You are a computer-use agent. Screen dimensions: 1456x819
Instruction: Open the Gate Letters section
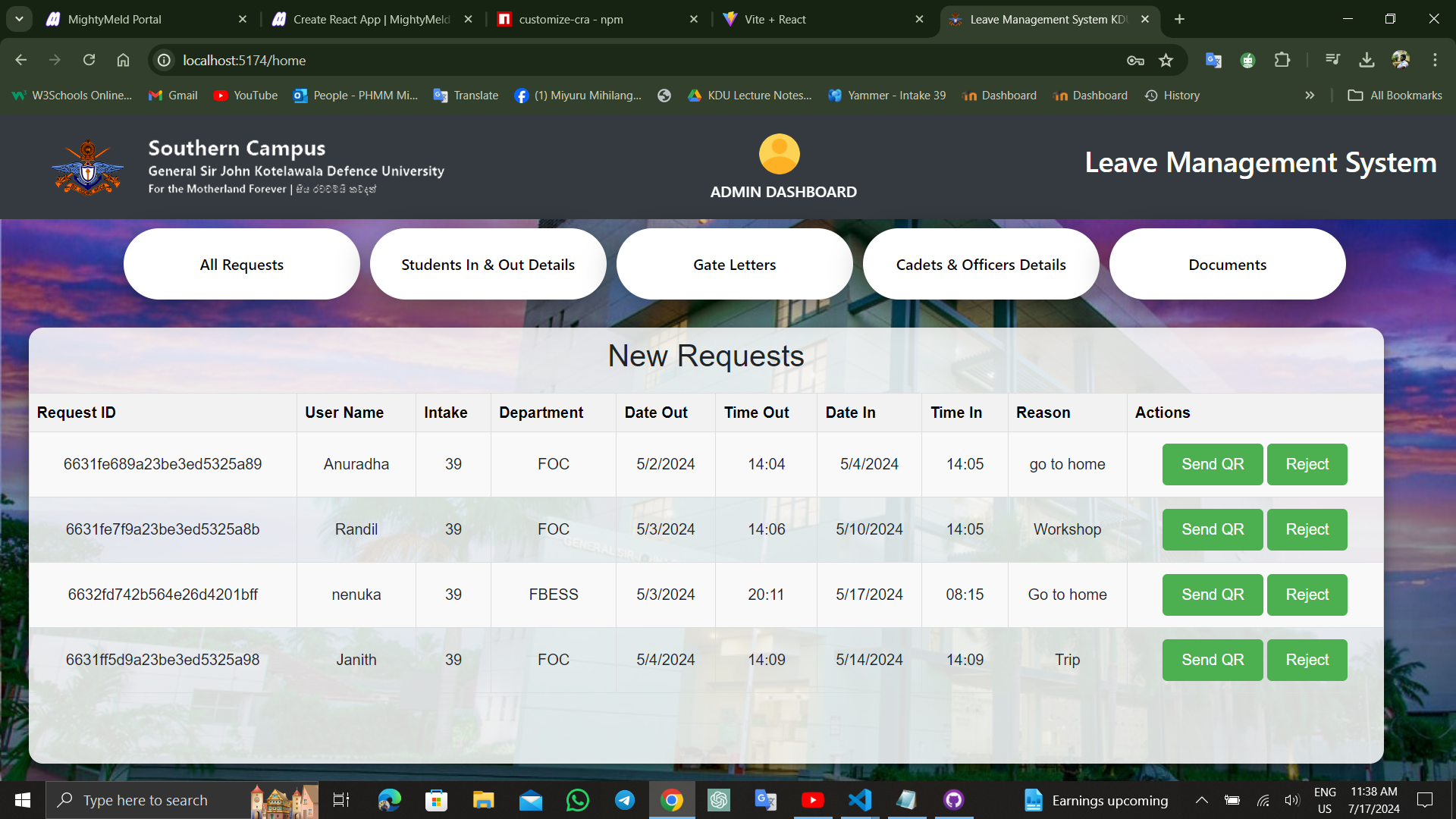(x=734, y=265)
